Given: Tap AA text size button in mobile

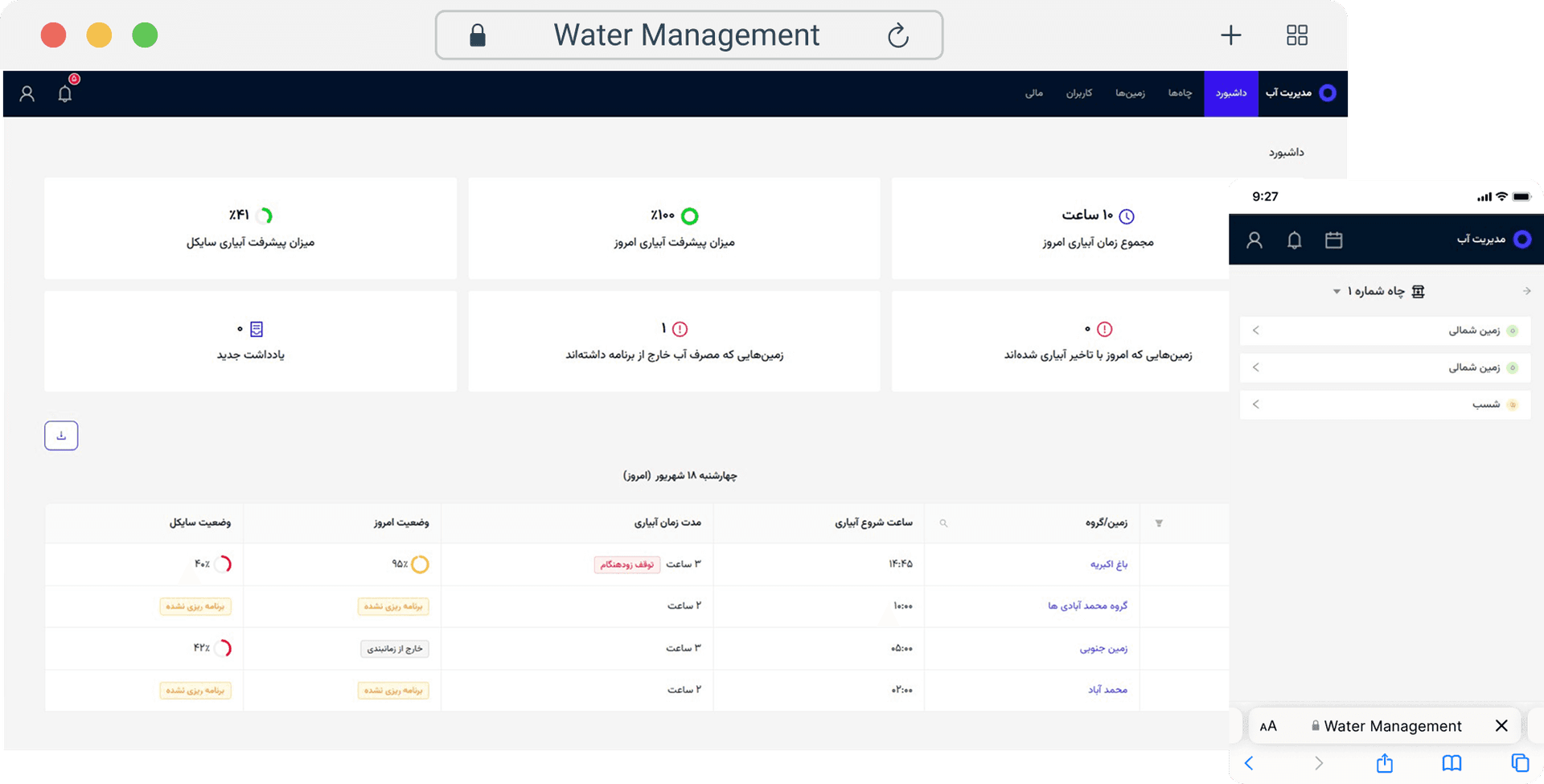Looking at the screenshot, I should (1268, 726).
